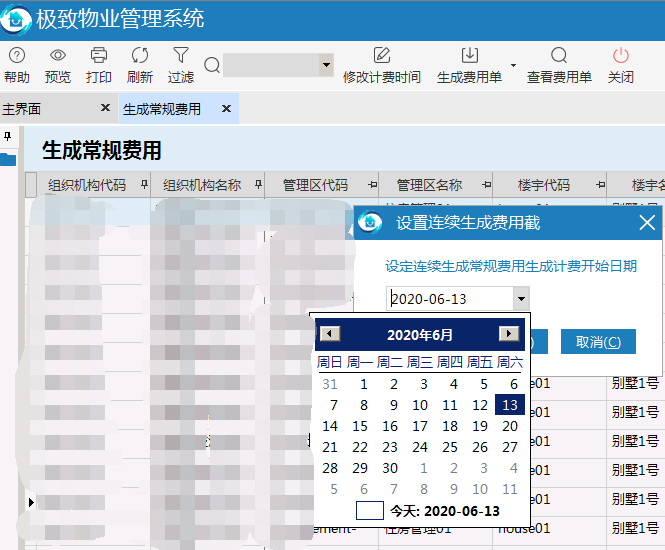
Task: Click pin icon in 管理区代码 column header
Action: [372, 185]
